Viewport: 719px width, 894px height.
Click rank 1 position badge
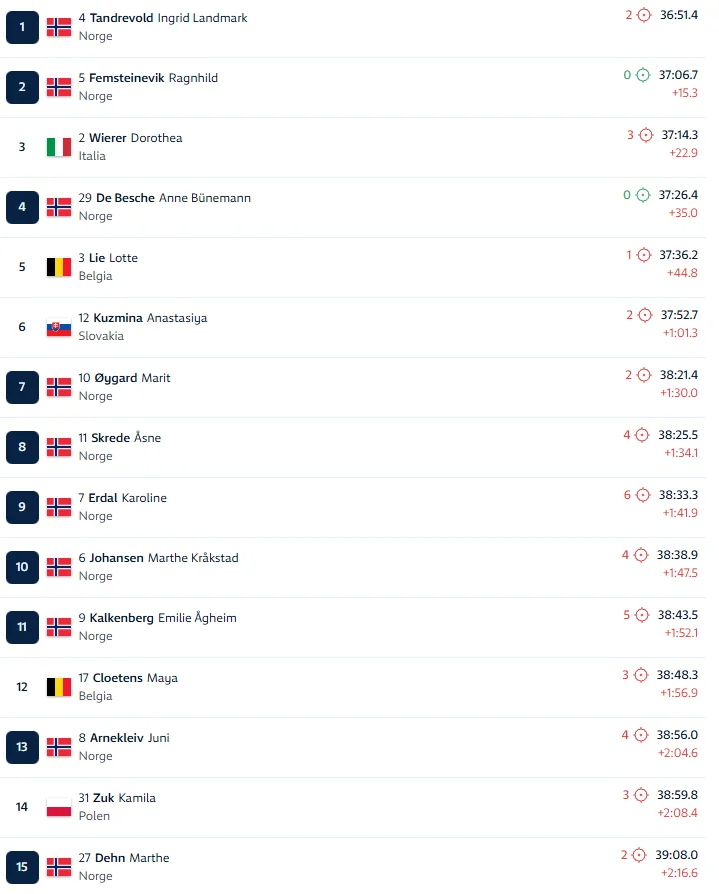pyautogui.click(x=22, y=27)
